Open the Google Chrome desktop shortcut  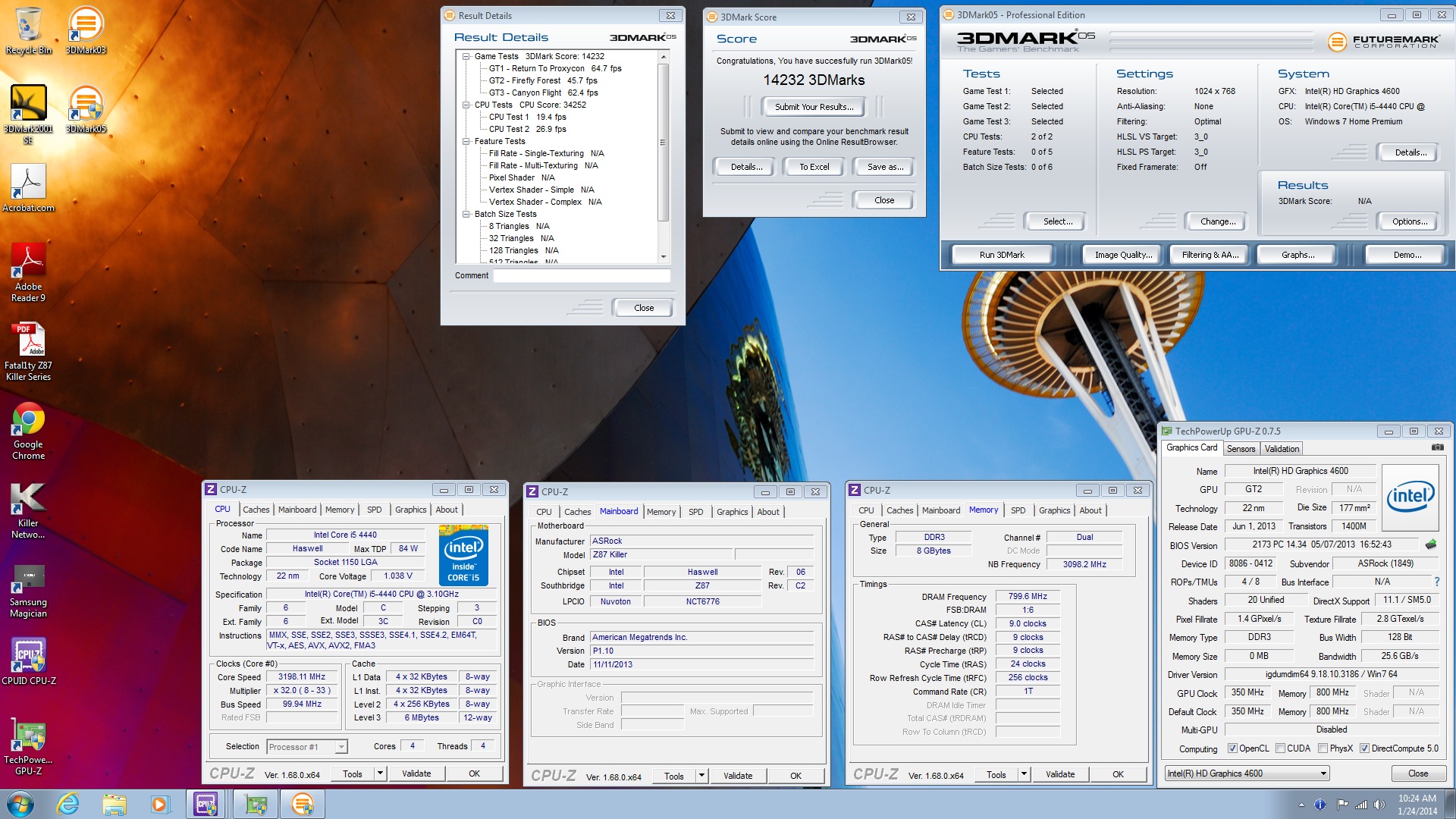(28, 430)
